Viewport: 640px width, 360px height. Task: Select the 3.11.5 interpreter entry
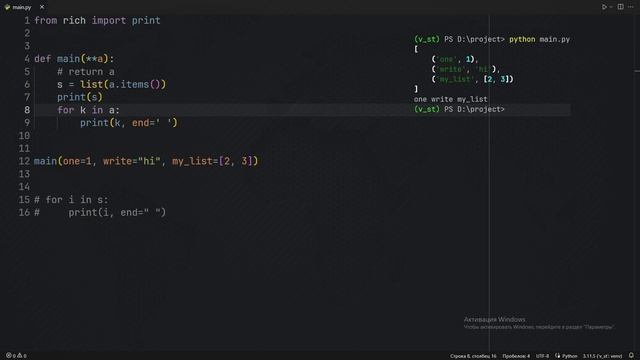[602, 356]
